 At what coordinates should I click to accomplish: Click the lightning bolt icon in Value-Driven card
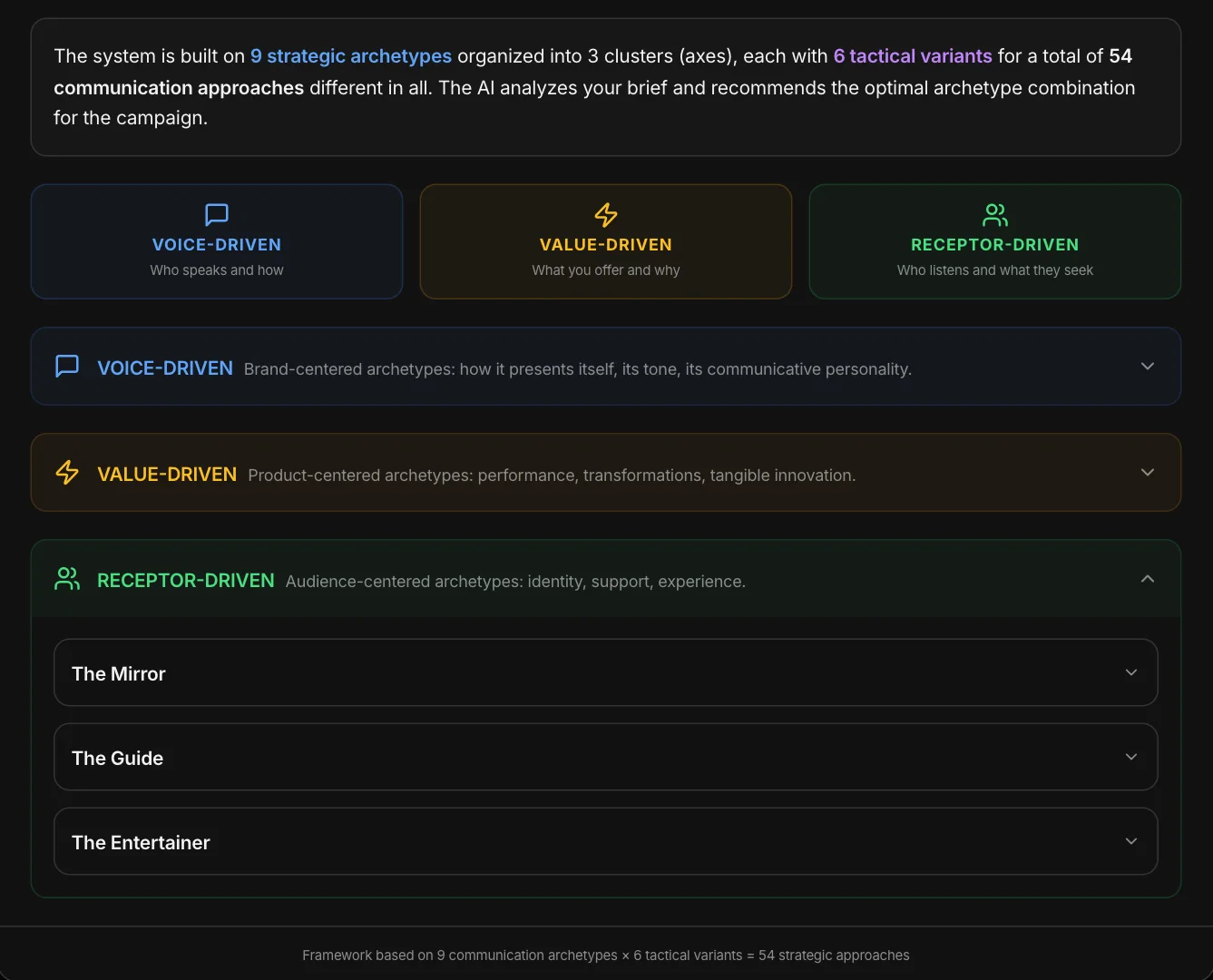[606, 215]
